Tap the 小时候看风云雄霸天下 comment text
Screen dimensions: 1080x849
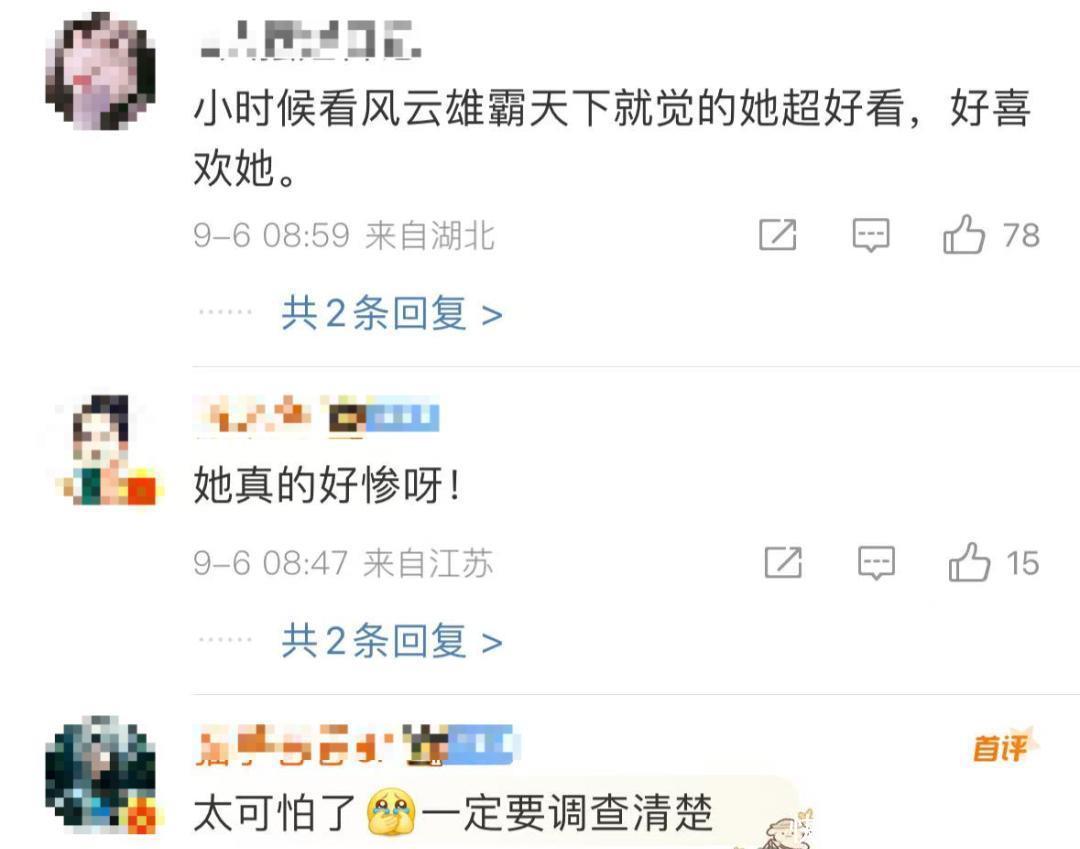[612, 138]
